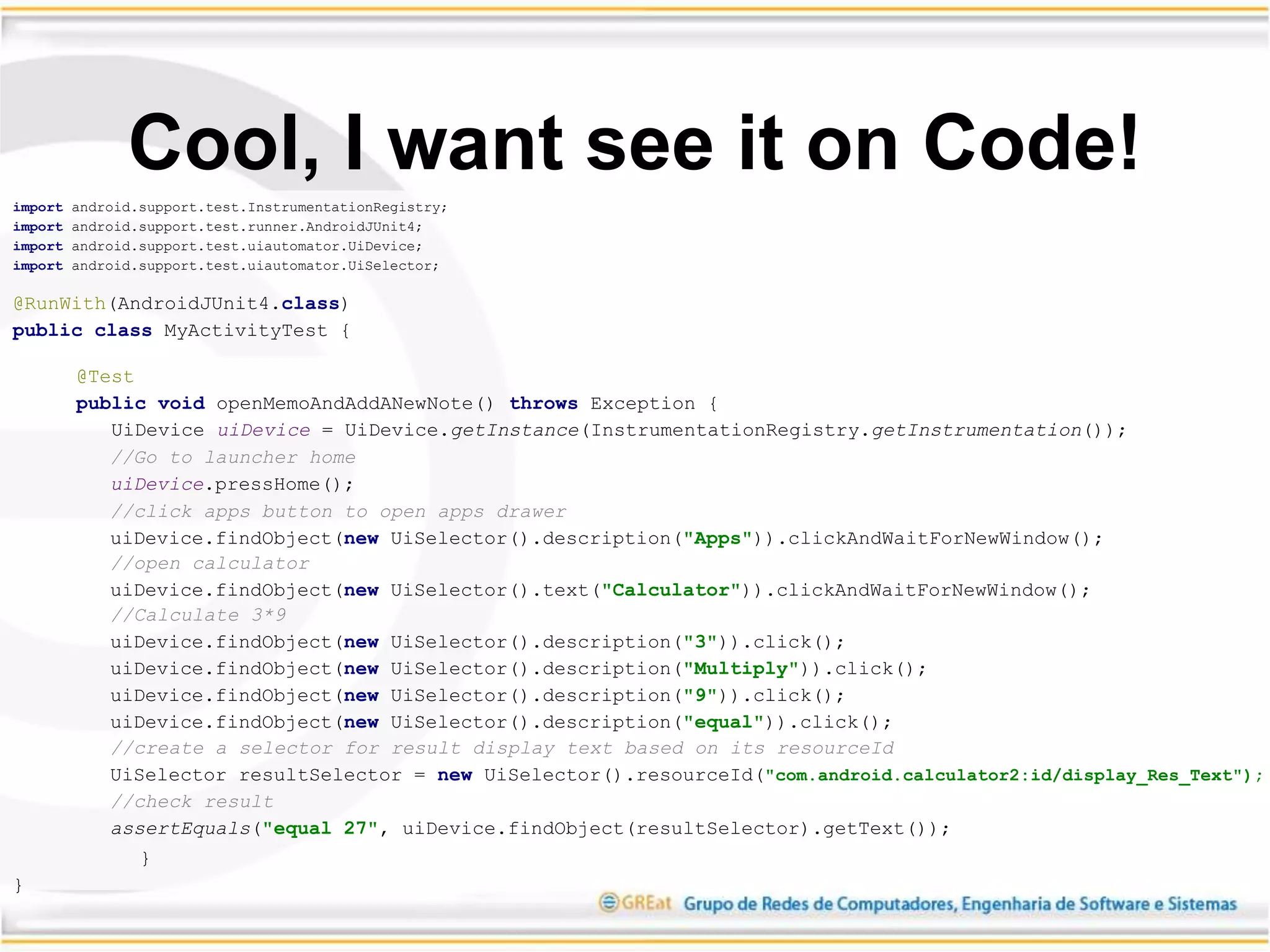Select the UiSelector resultSelector assignment line
1270x952 pixels.
(686, 775)
